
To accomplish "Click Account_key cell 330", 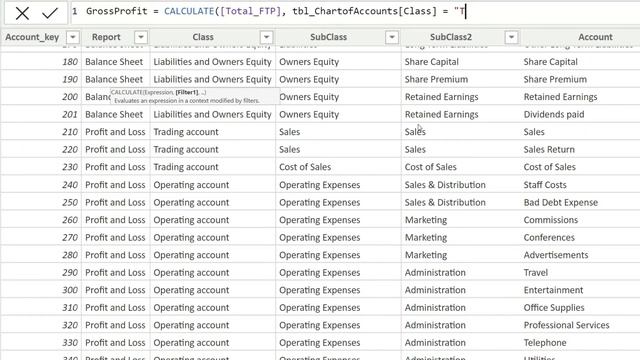I will 70,342.
